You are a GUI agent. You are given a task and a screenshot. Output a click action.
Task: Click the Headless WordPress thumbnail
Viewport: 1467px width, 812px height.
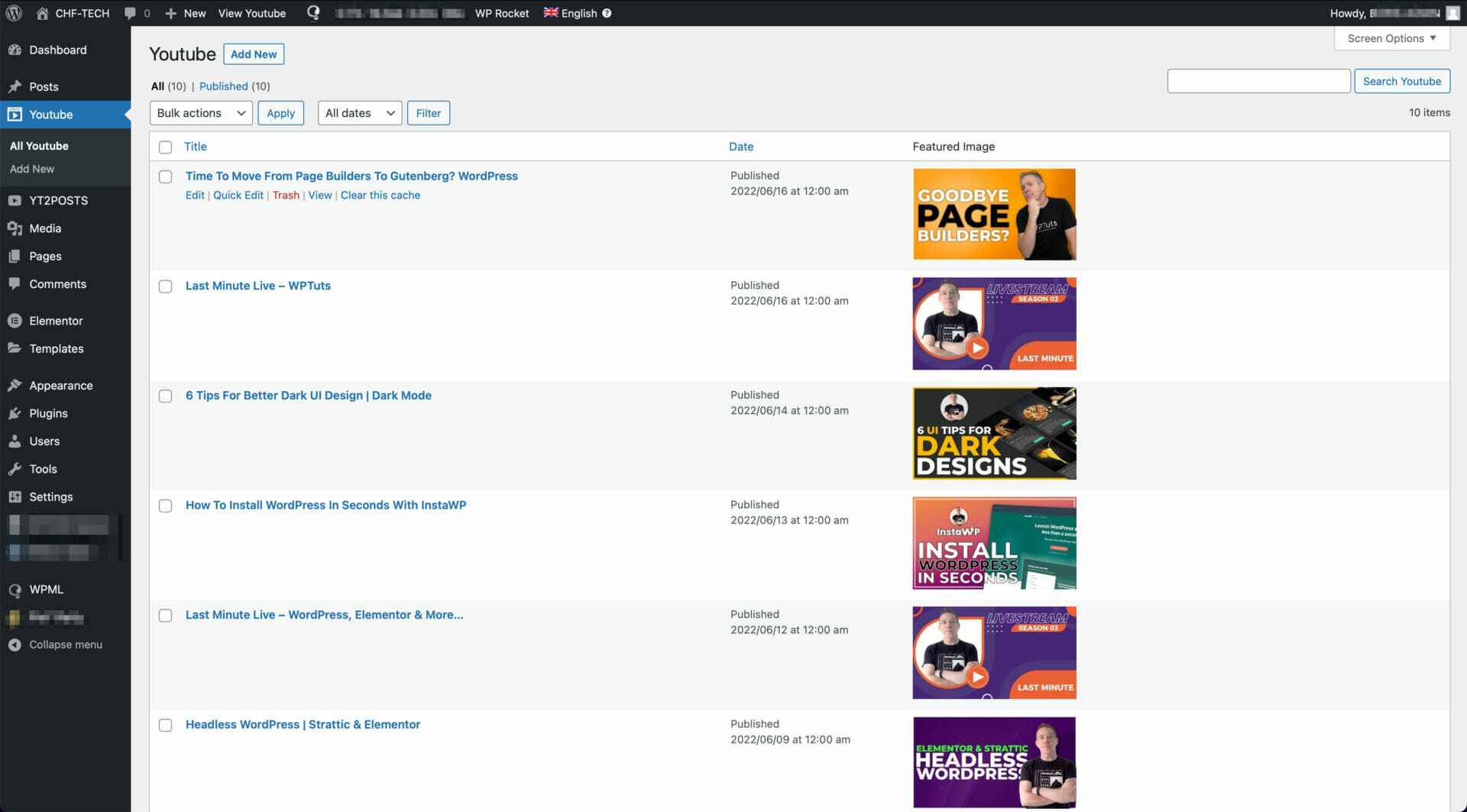(x=994, y=762)
